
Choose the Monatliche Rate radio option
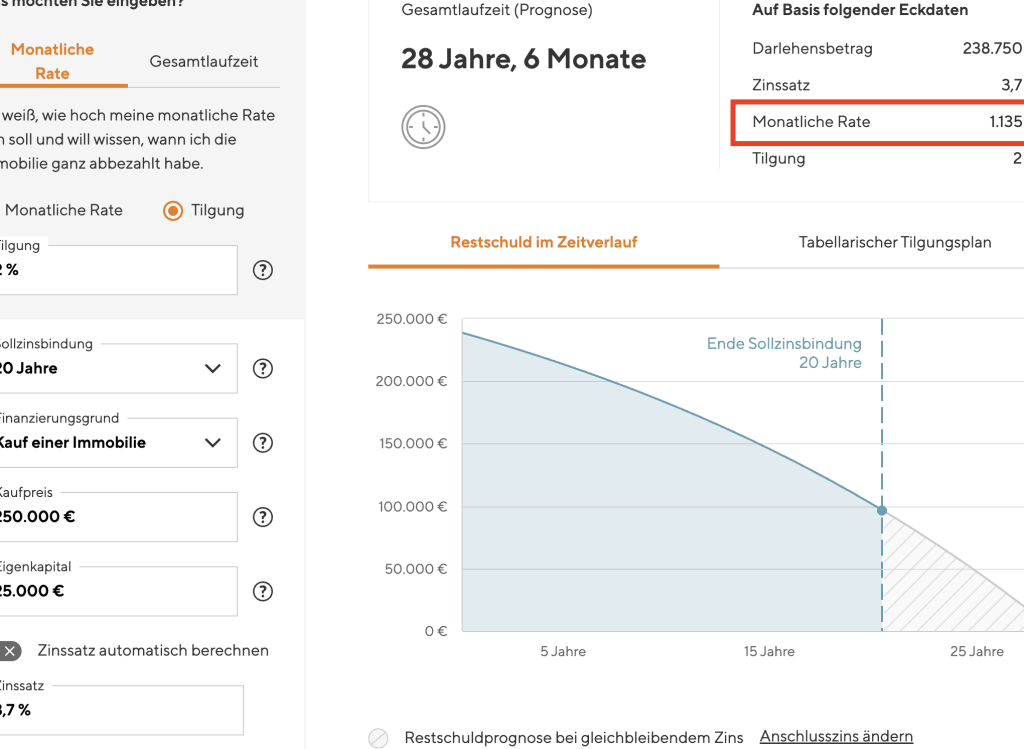(62, 210)
